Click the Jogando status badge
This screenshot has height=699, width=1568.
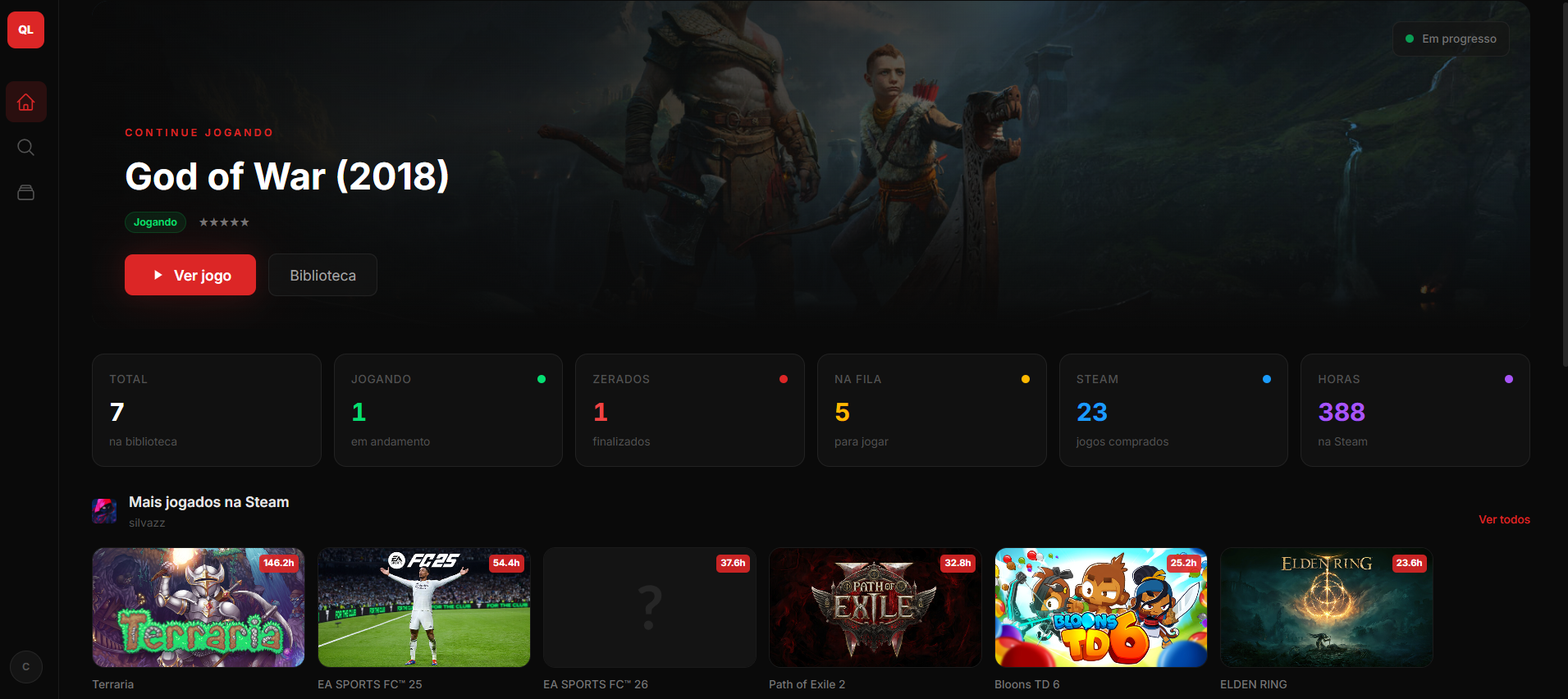click(155, 222)
